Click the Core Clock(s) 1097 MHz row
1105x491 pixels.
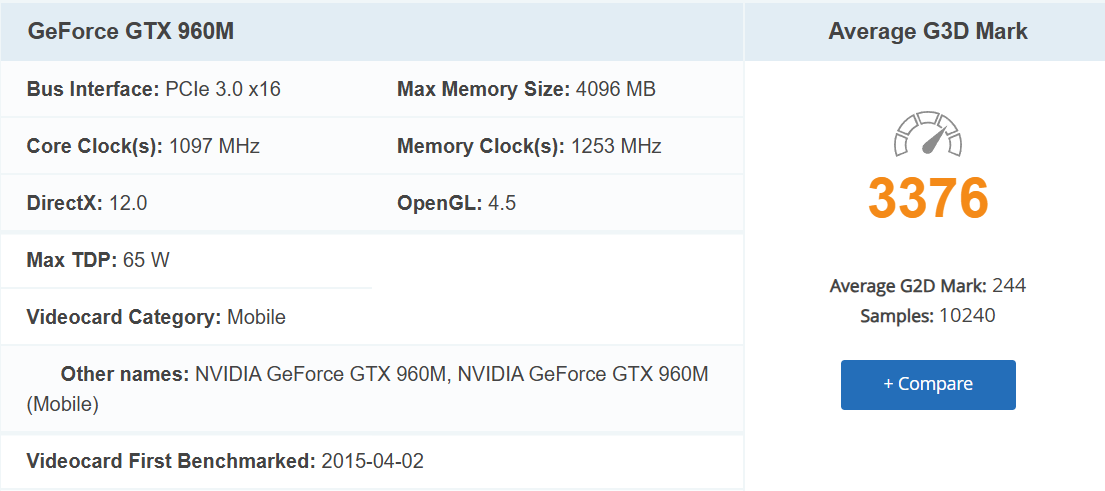click(x=143, y=146)
